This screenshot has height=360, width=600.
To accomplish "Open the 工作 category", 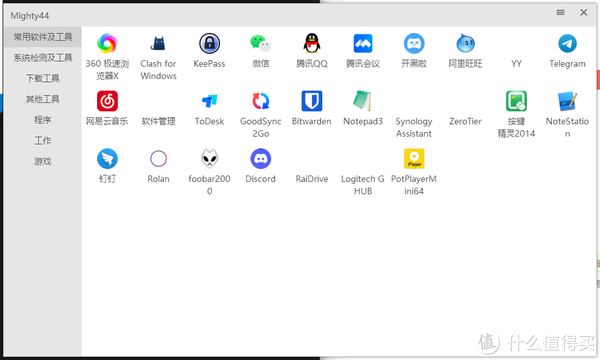I will pyautogui.click(x=43, y=140).
